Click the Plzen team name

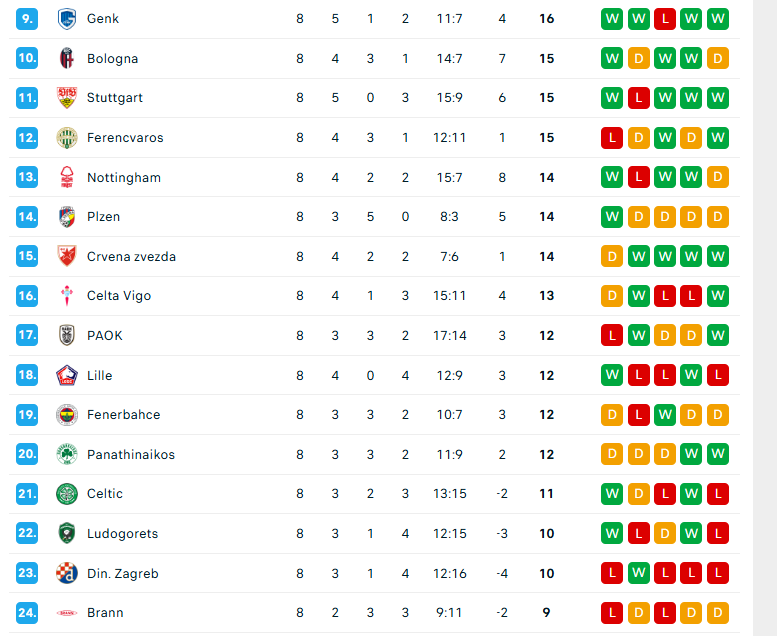click(x=105, y=217)
